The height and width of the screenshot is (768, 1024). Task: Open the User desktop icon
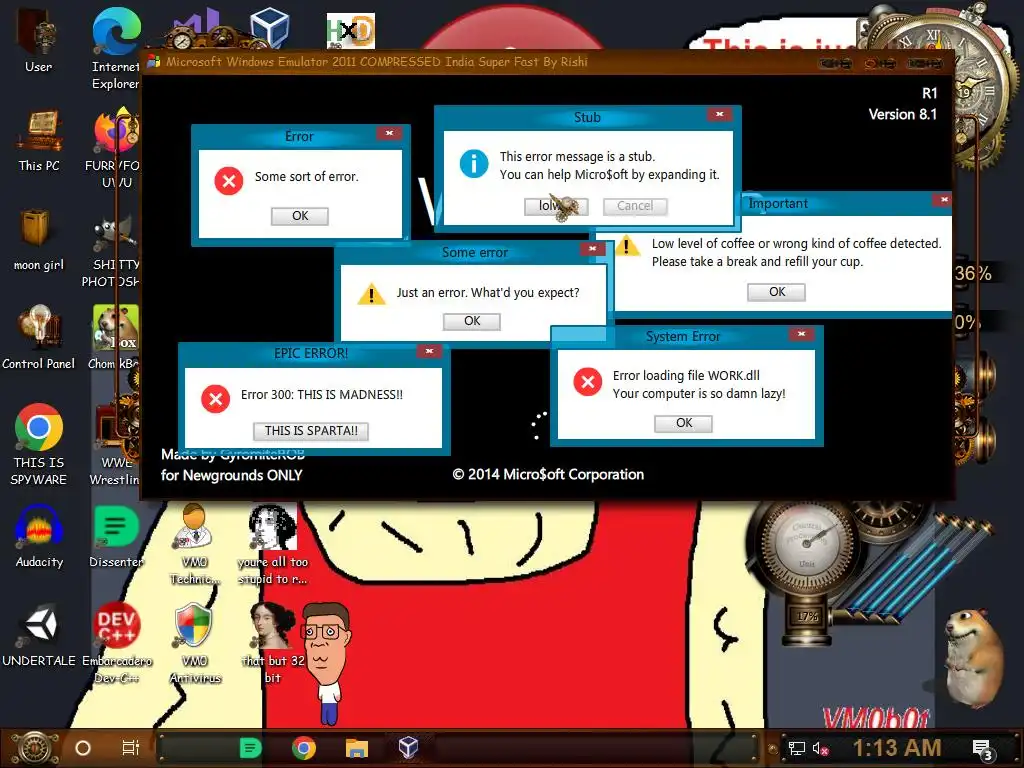[x=38, y=40]
